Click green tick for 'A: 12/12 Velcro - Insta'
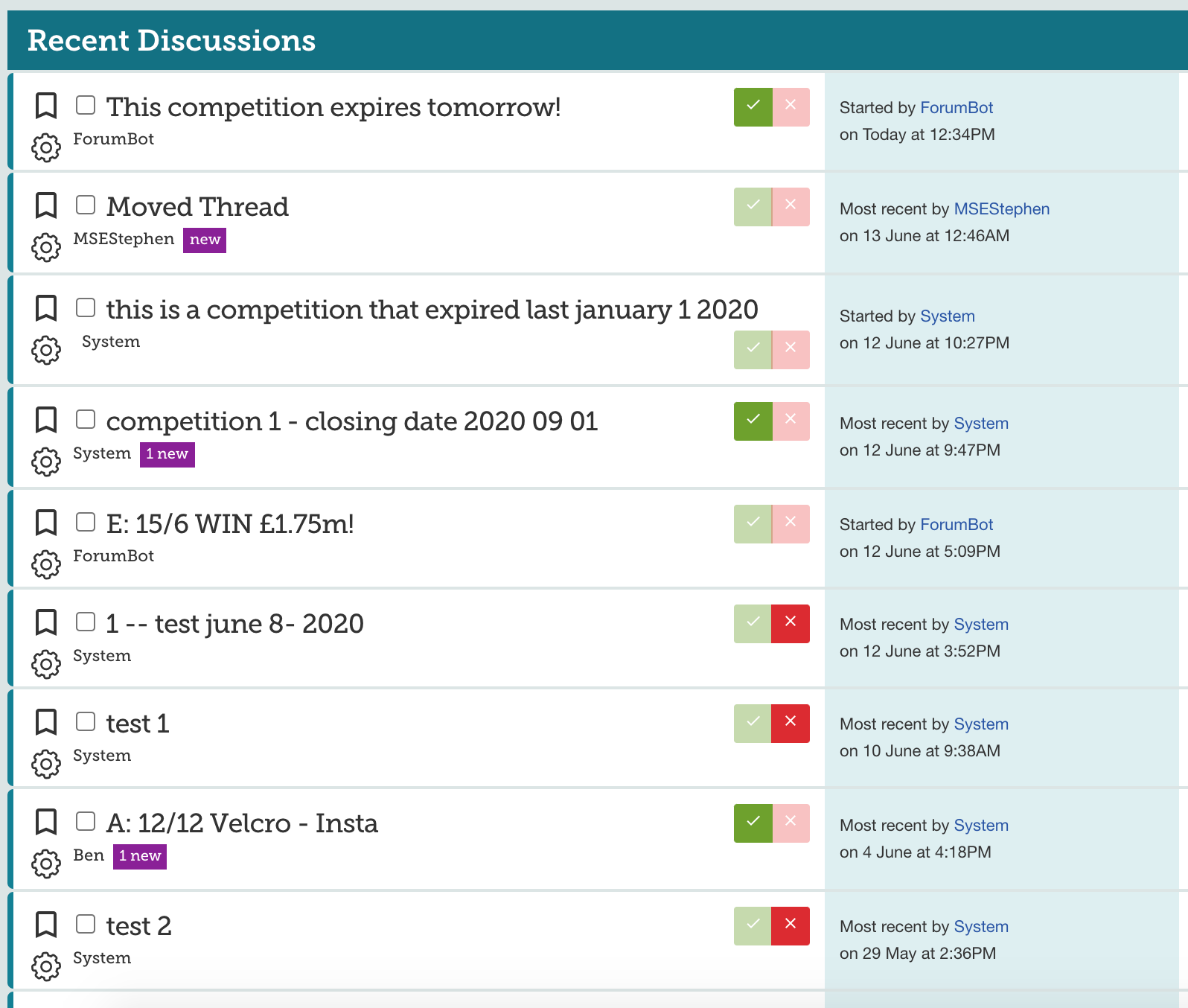 pos(753,823)
